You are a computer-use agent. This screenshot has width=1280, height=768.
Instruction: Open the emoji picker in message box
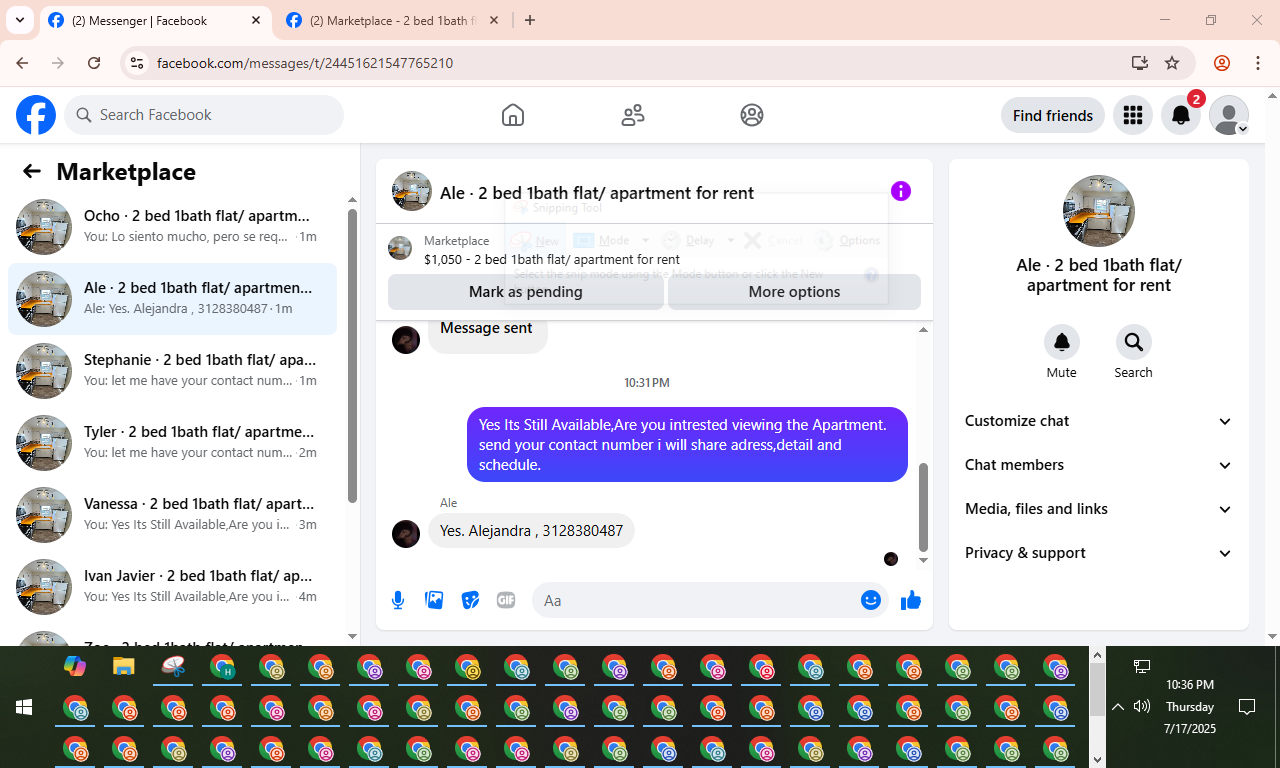(871, 600)
